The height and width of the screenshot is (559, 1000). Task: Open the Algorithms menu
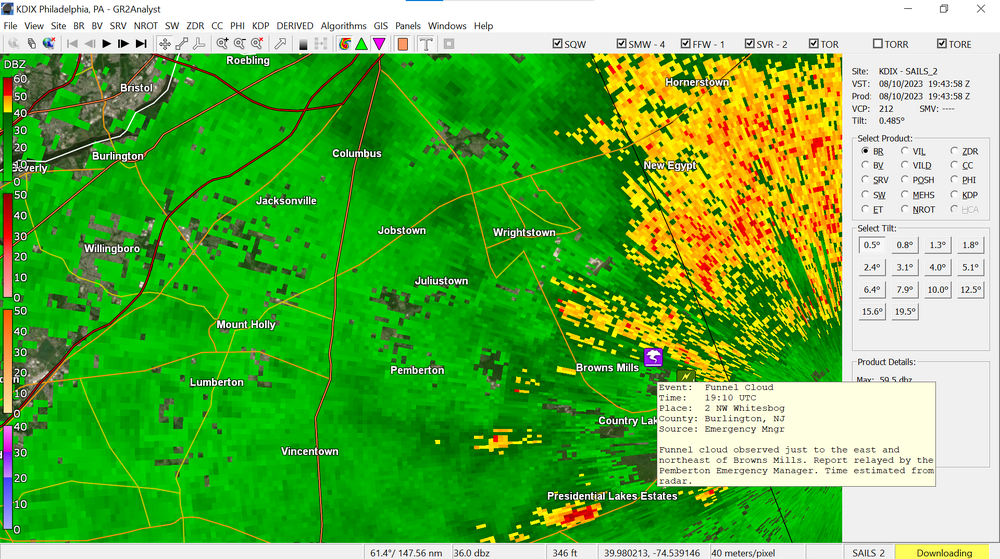pos(343,25)
